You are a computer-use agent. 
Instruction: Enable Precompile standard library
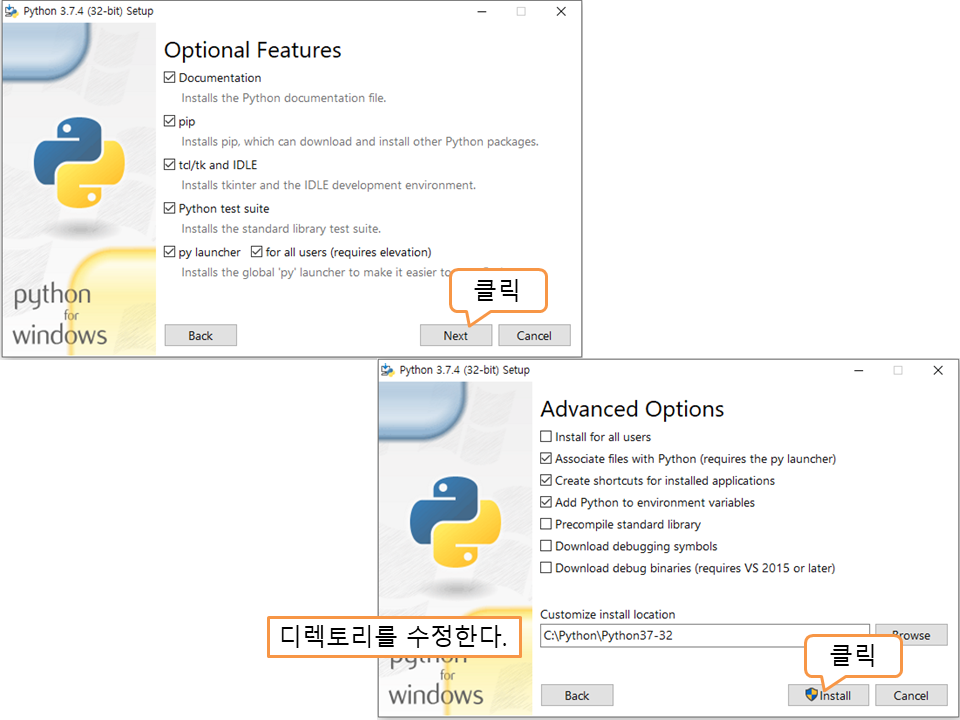[546, 525]
